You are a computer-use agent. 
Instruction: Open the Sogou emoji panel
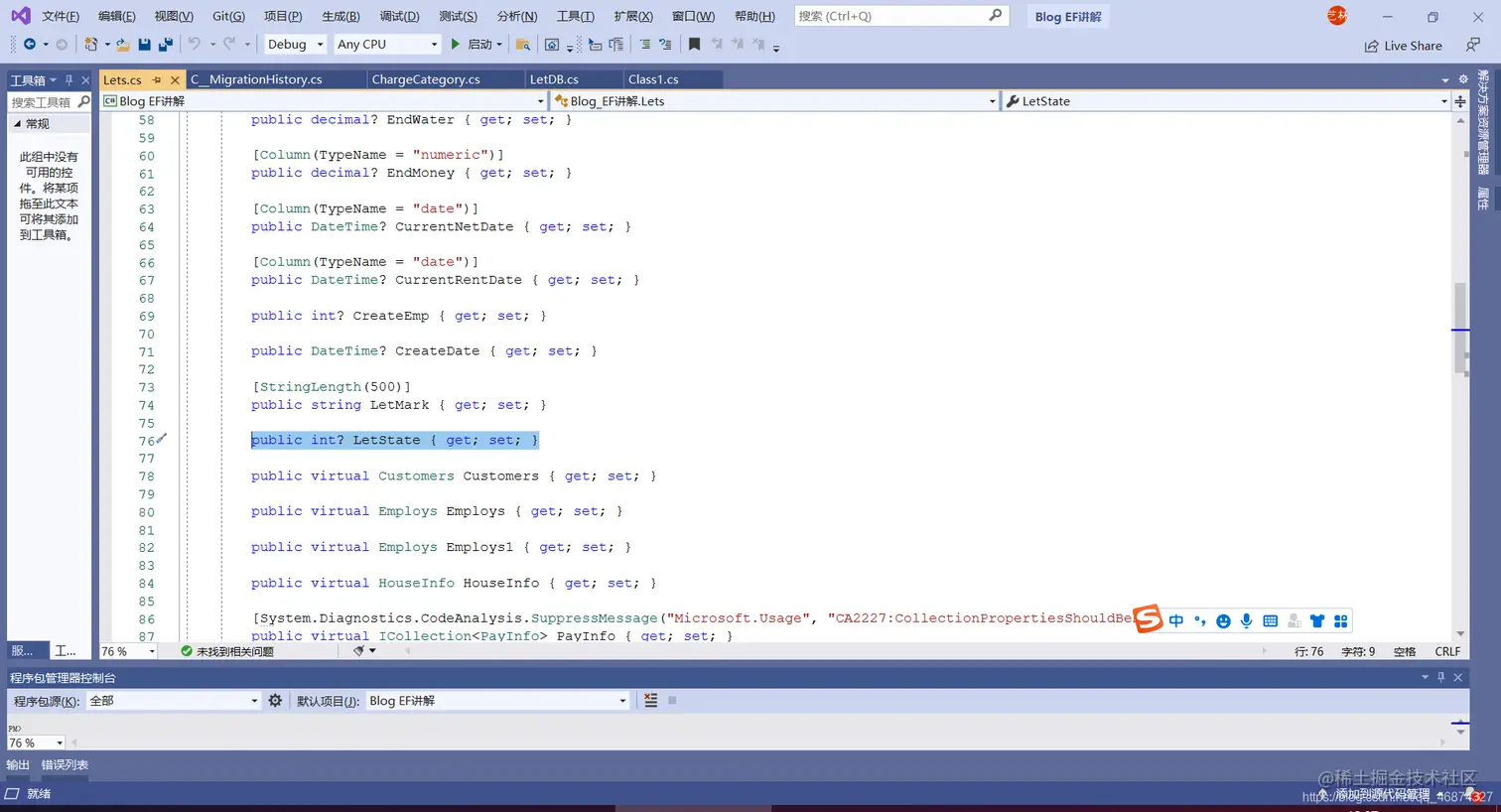coord(1223,620)
